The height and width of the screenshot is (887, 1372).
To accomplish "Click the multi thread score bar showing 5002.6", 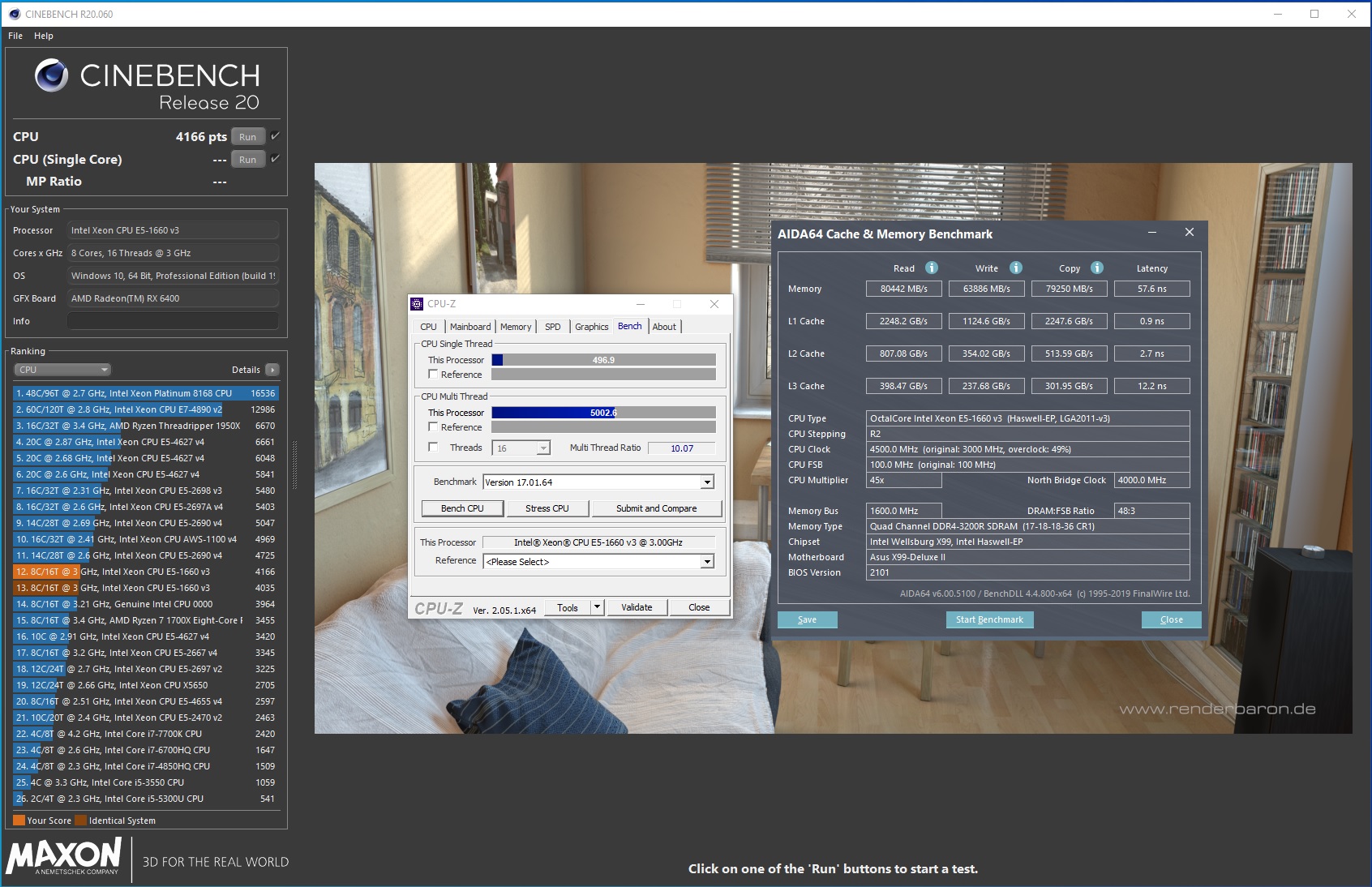I will point(603,413).
